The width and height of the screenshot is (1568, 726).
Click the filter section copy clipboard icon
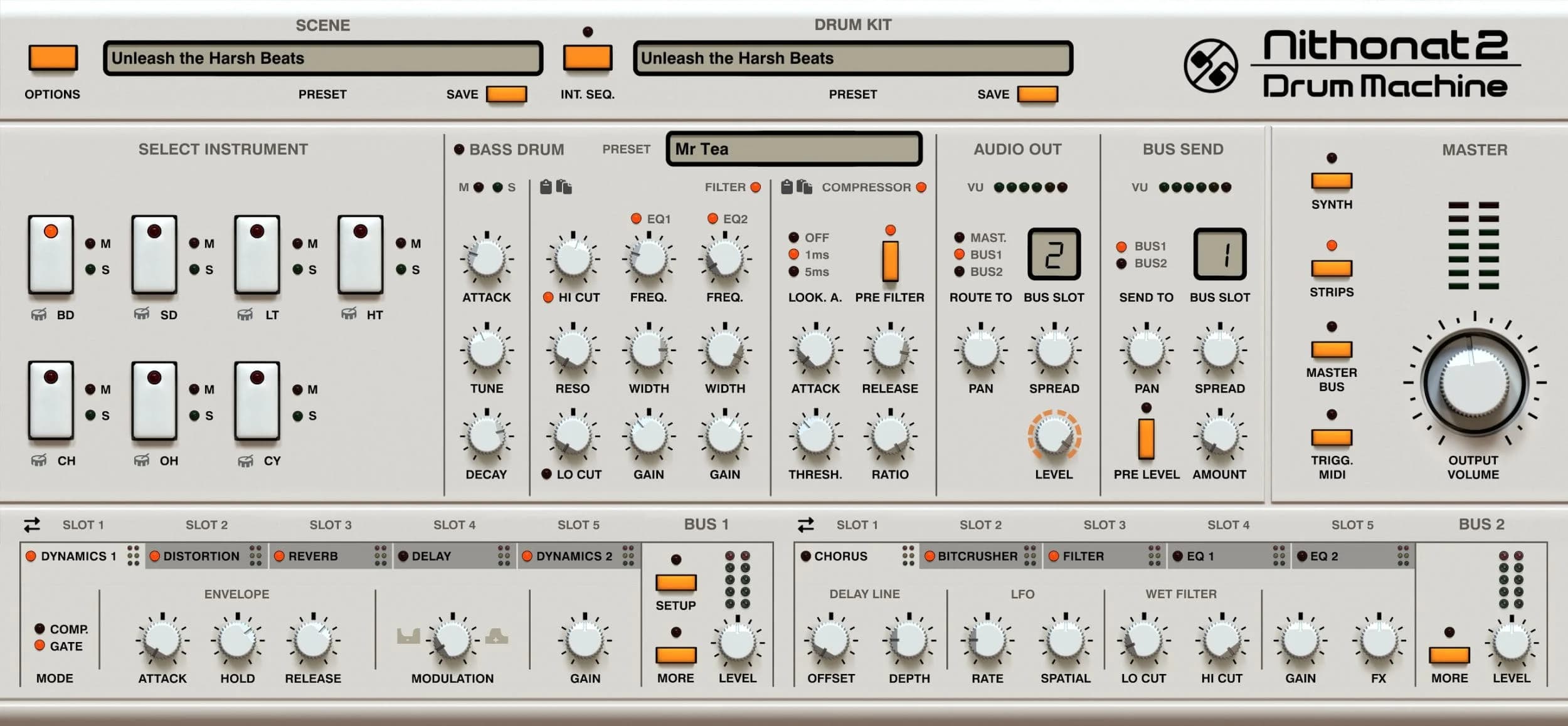[546, 187]
